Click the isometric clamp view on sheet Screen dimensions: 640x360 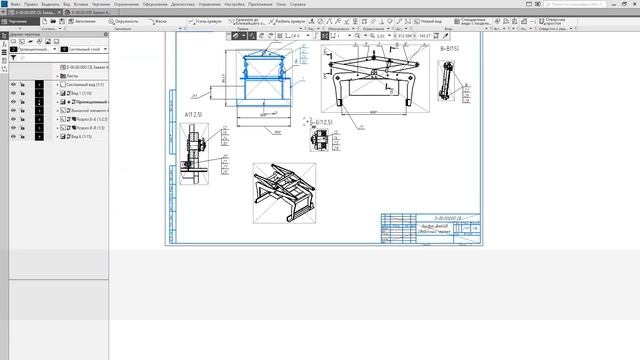point(284,193)
